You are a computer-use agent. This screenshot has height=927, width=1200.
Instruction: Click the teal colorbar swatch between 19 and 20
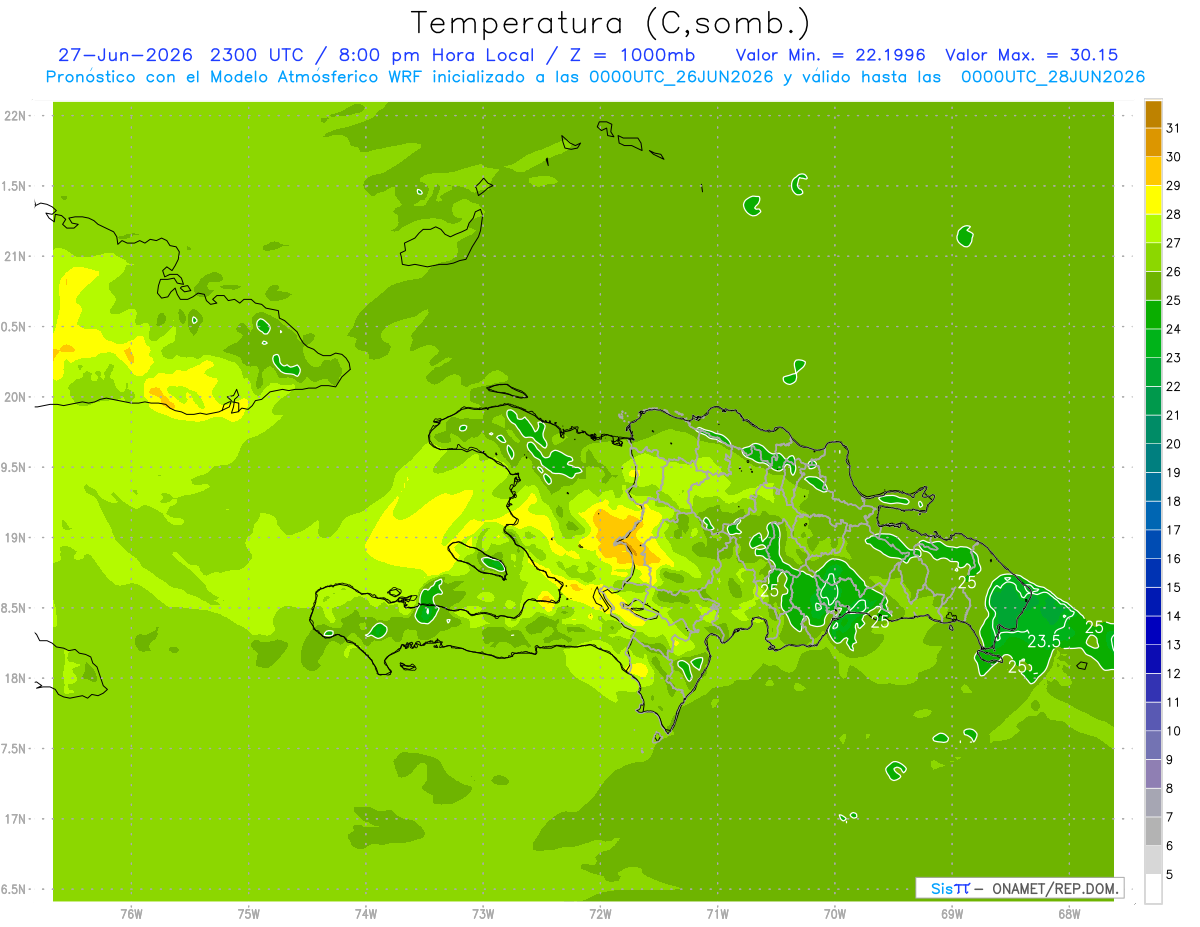point(1153,458)
